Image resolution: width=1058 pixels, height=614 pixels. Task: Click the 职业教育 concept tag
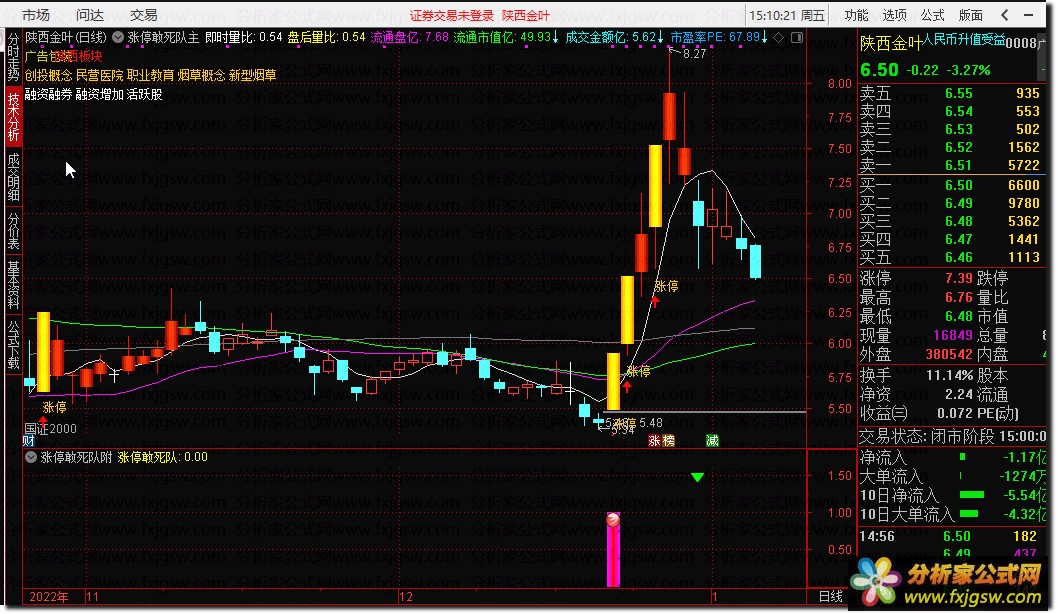tap(150, 76)
